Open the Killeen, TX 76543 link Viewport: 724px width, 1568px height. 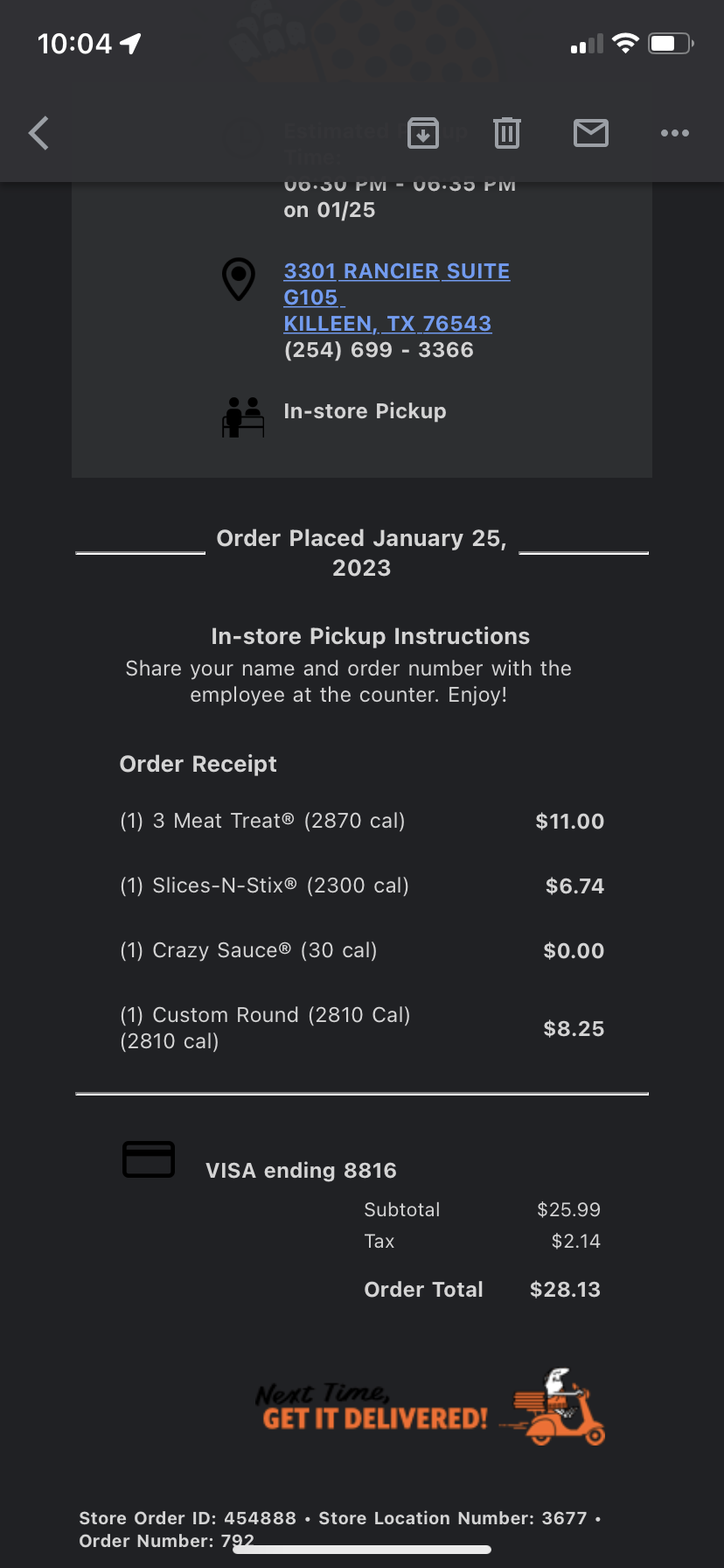coord(387,324)
